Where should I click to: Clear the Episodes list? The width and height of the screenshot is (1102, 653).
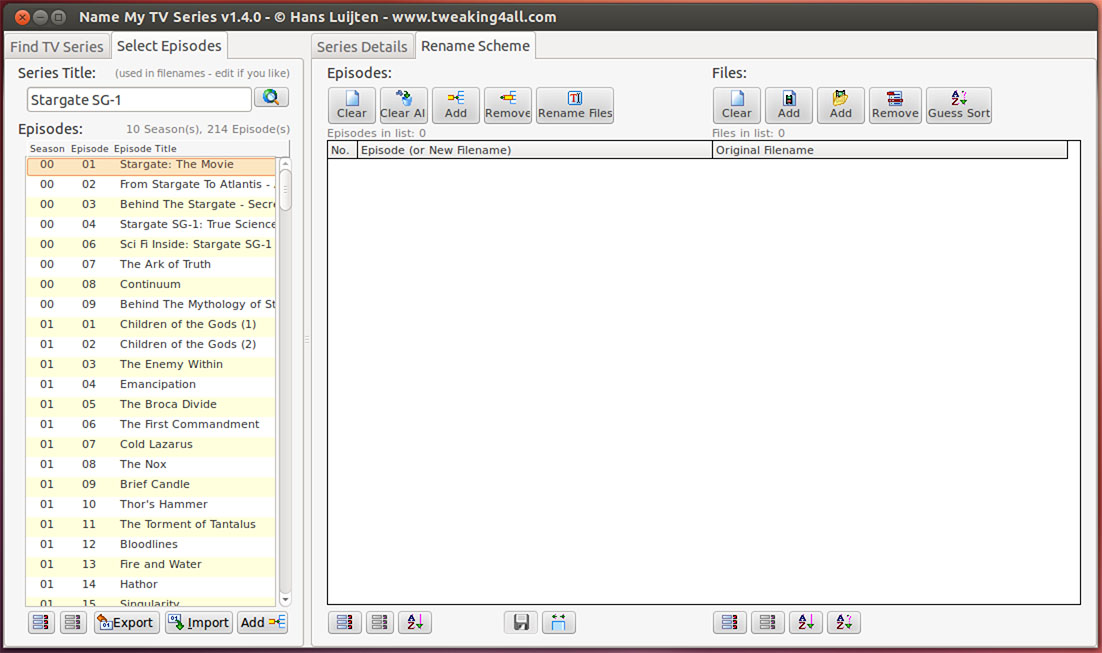(351, 105)
